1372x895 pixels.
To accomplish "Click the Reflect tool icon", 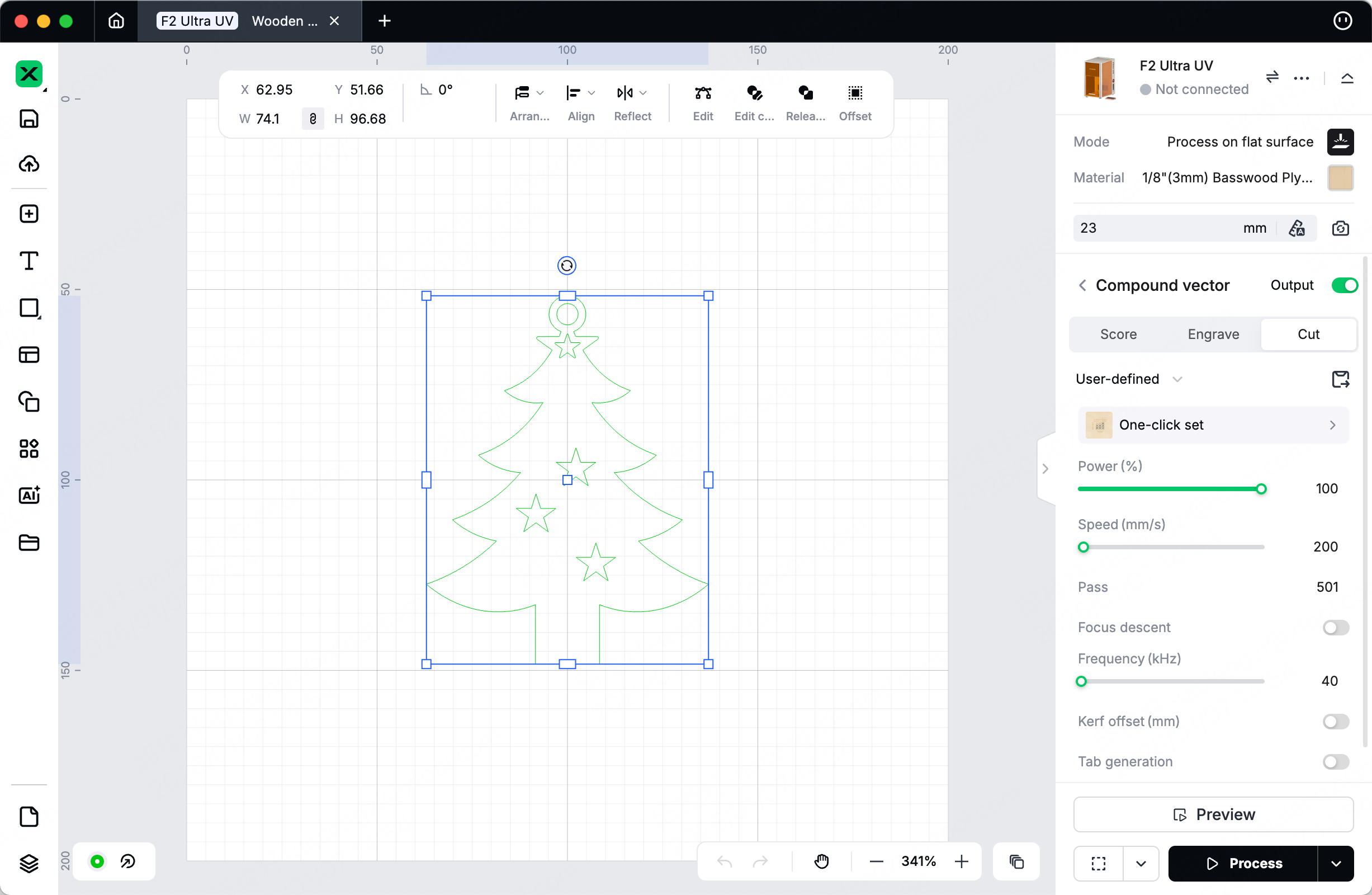I will tap(625, 93).
